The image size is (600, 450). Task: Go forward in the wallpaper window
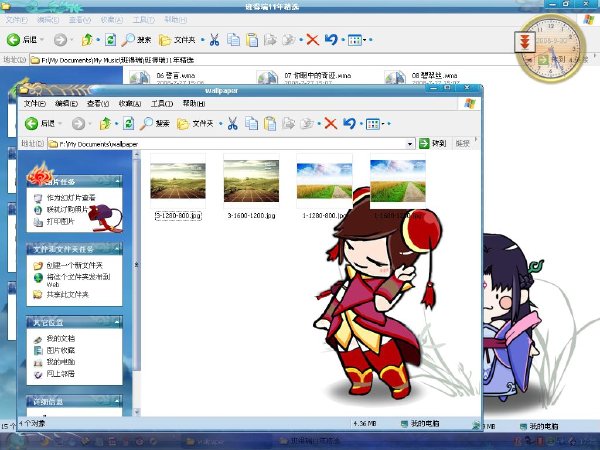(x=78, y=123)
